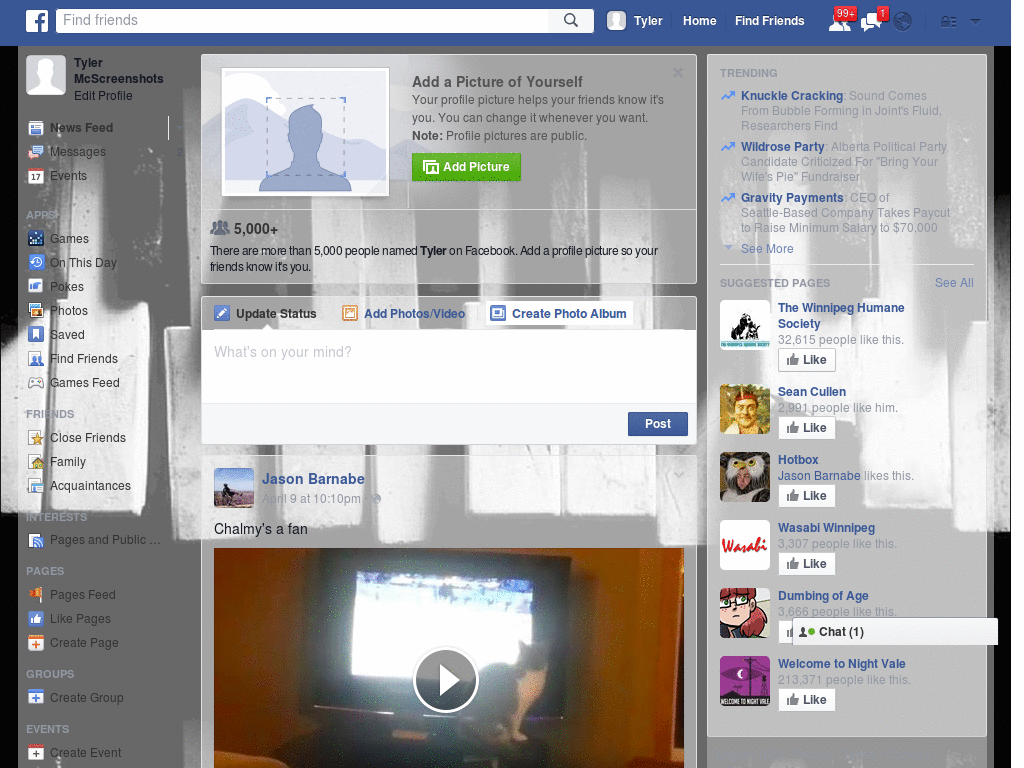1024x768 pixels.
Task: Open Tyler profile in top bar
Action: (x=635, y=21)
